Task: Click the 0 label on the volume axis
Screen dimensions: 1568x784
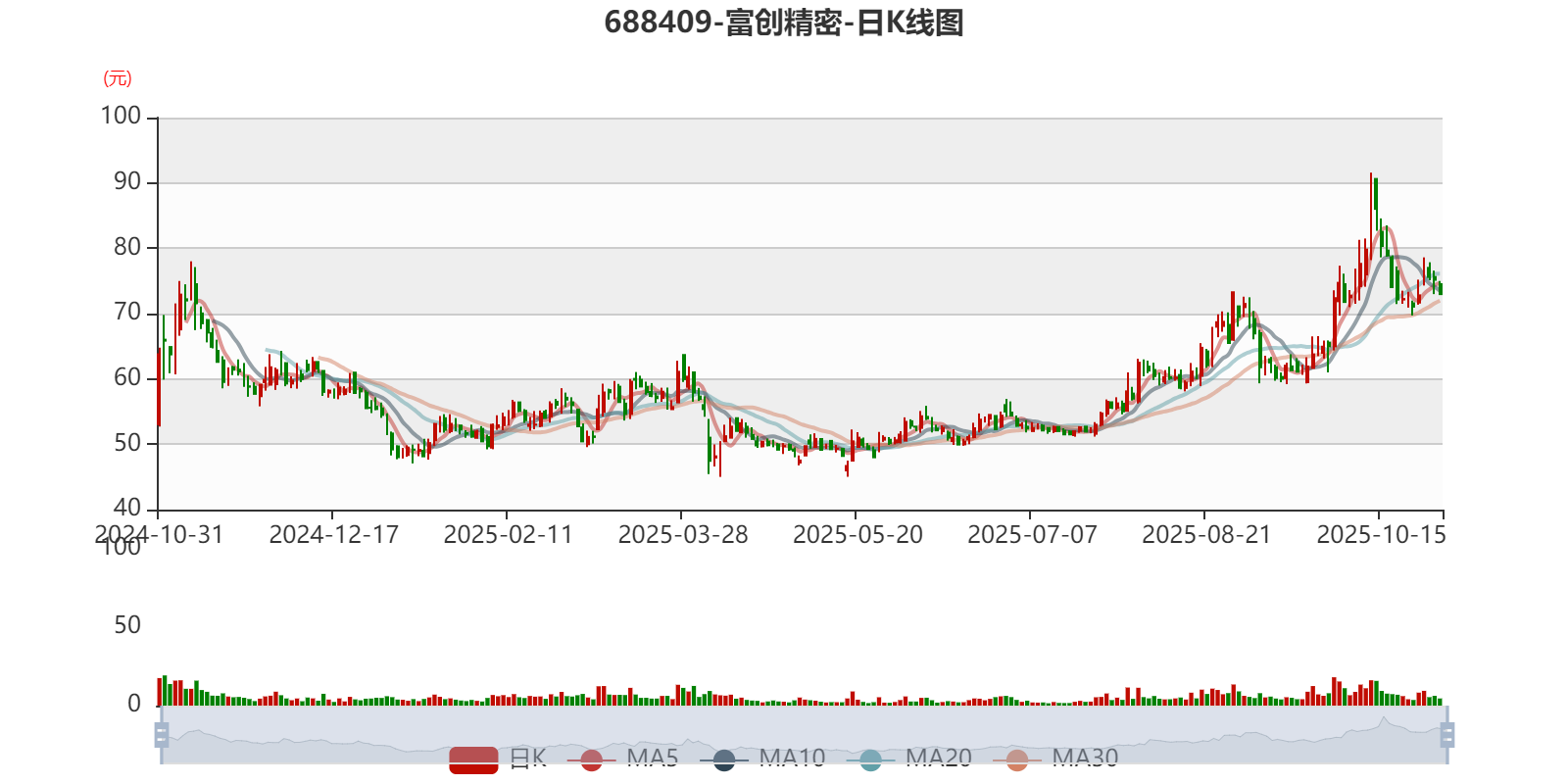Action: coord(134,704)
